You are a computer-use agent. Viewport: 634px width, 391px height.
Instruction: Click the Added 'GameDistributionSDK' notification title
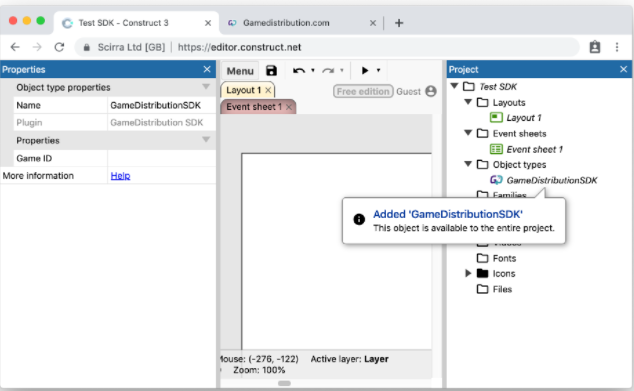click(448, 214)
